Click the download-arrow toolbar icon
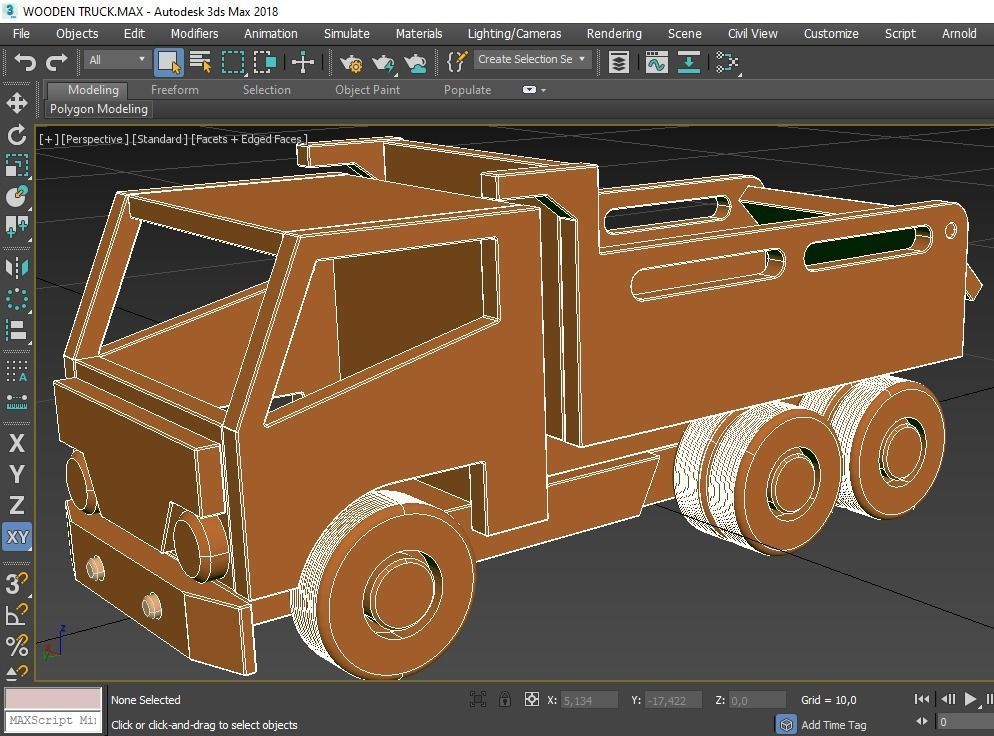 [x=688, y=62]
